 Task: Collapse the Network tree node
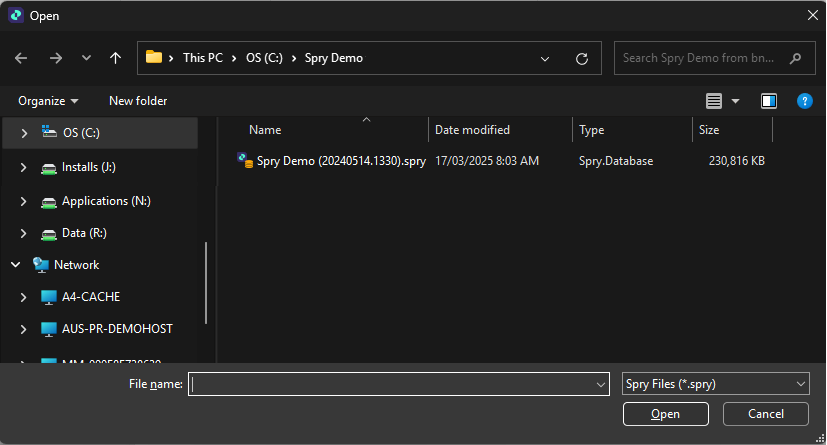tap(16, 265)
